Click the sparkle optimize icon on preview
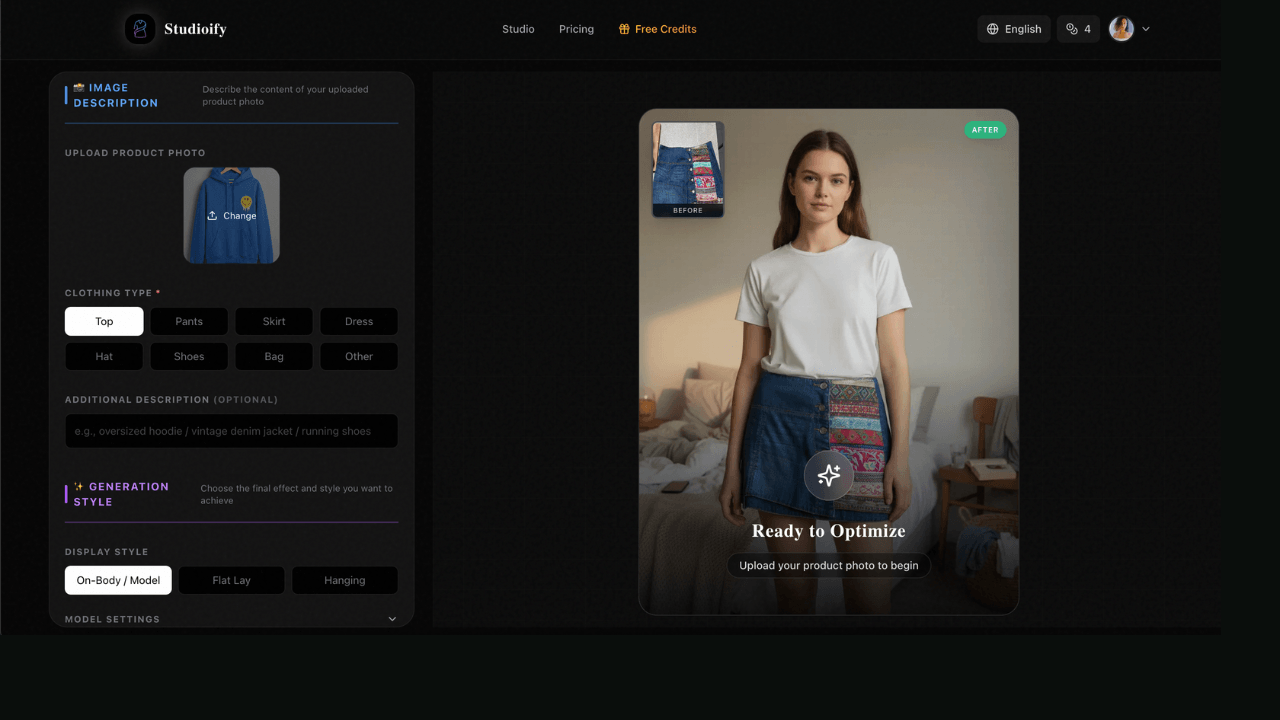 pyautogui.click(x=828, y=476)
